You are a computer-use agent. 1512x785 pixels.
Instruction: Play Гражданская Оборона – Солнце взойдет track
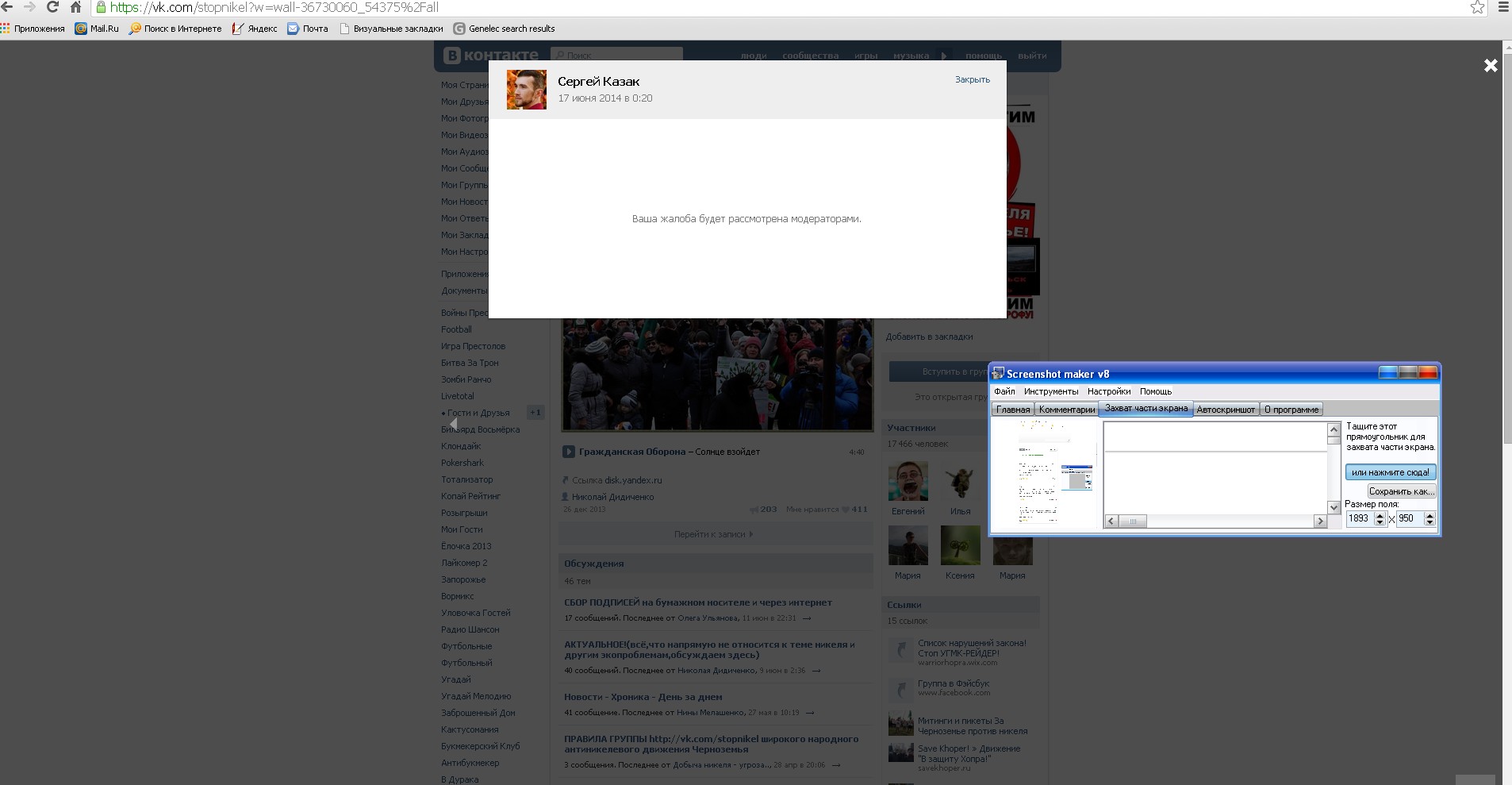tap(569, 452)
